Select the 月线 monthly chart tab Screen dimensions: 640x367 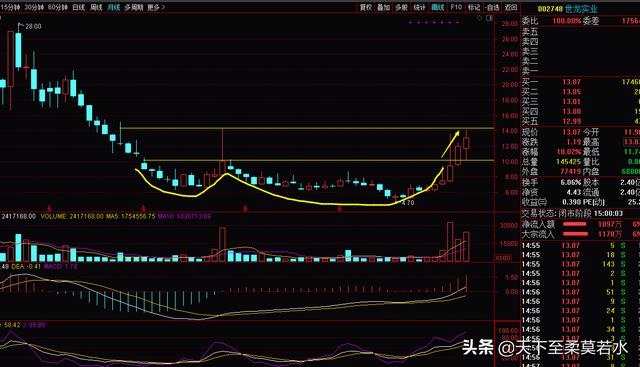point(113,7)
